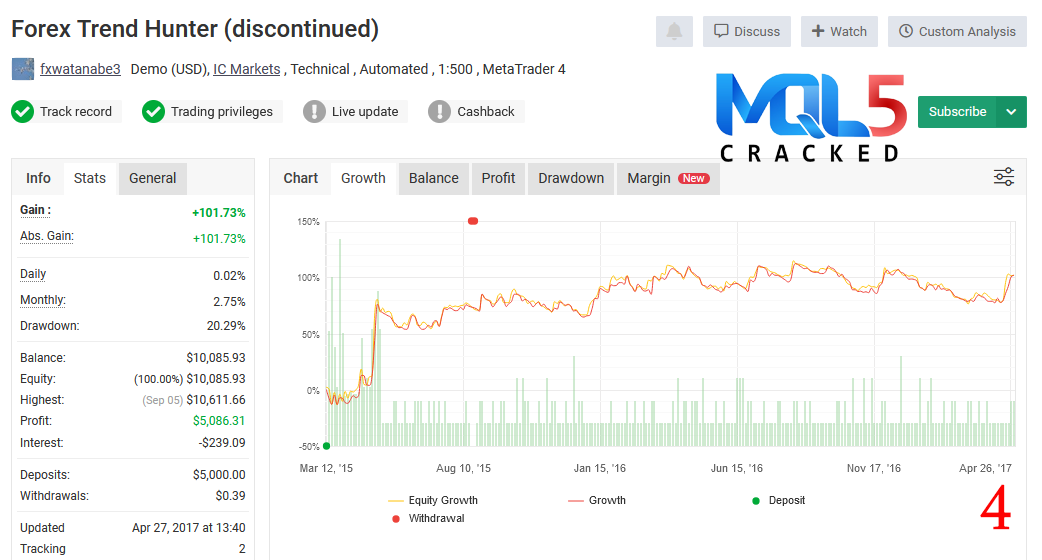Add system to Watch list
1042x560 pixels.
coord(839,31)
